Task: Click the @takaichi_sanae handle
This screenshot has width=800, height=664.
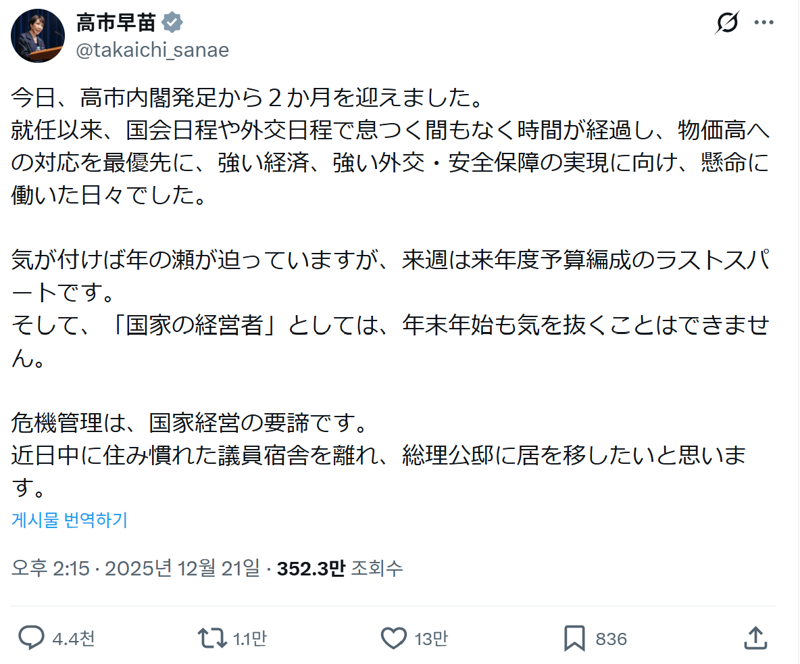Action: (x=153, y=49)
